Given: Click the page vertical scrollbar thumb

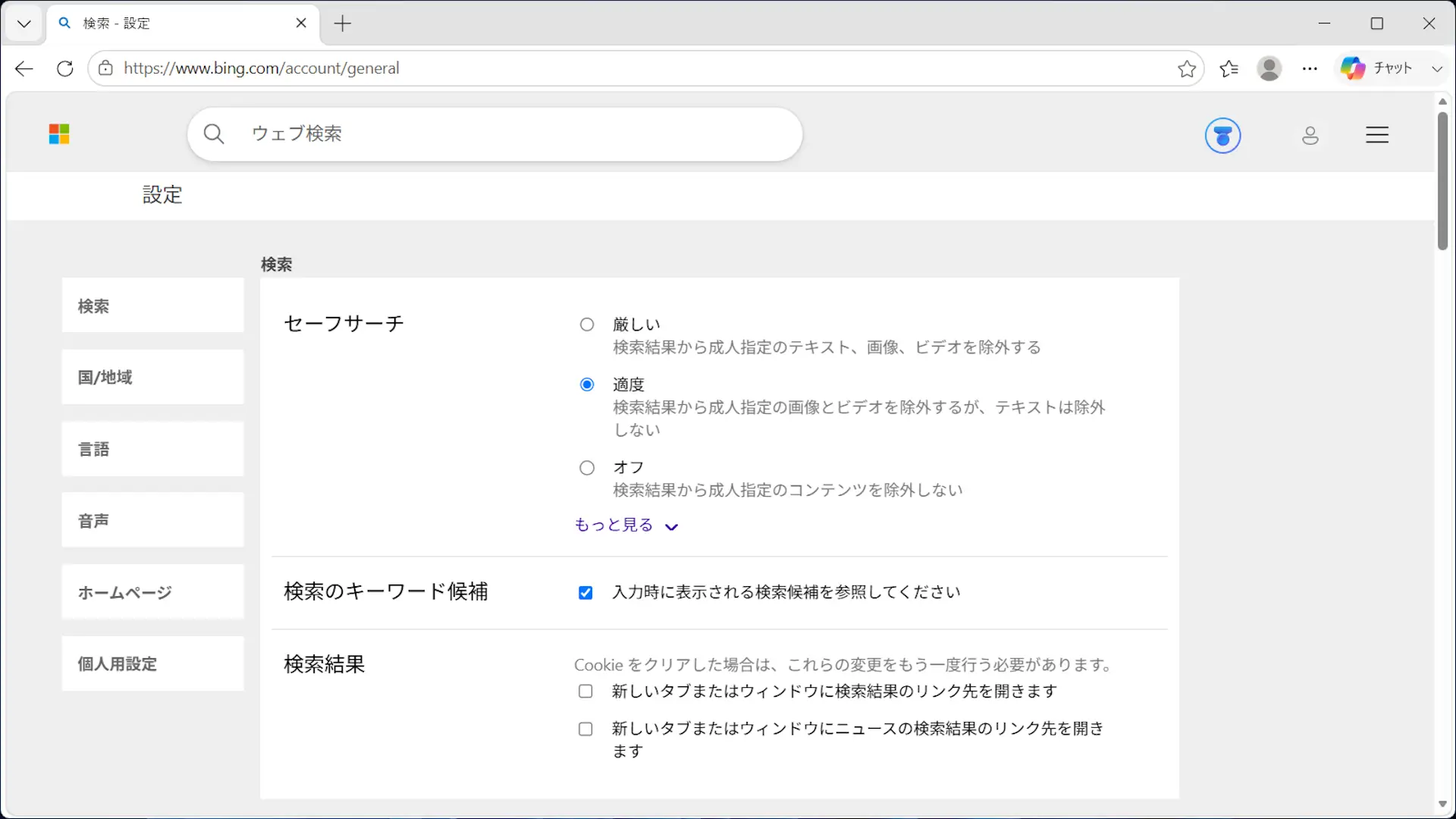Looking at the screenshot, I should point(1442,180).
